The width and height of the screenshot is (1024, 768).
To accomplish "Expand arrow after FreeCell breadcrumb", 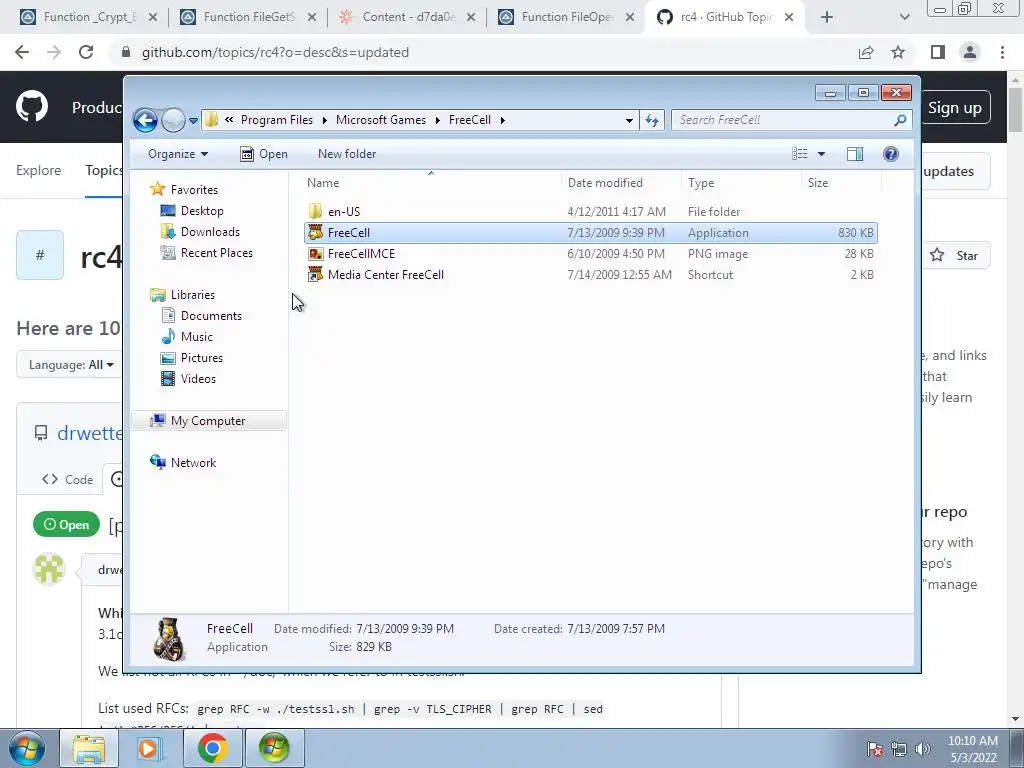I will [503, 120].
